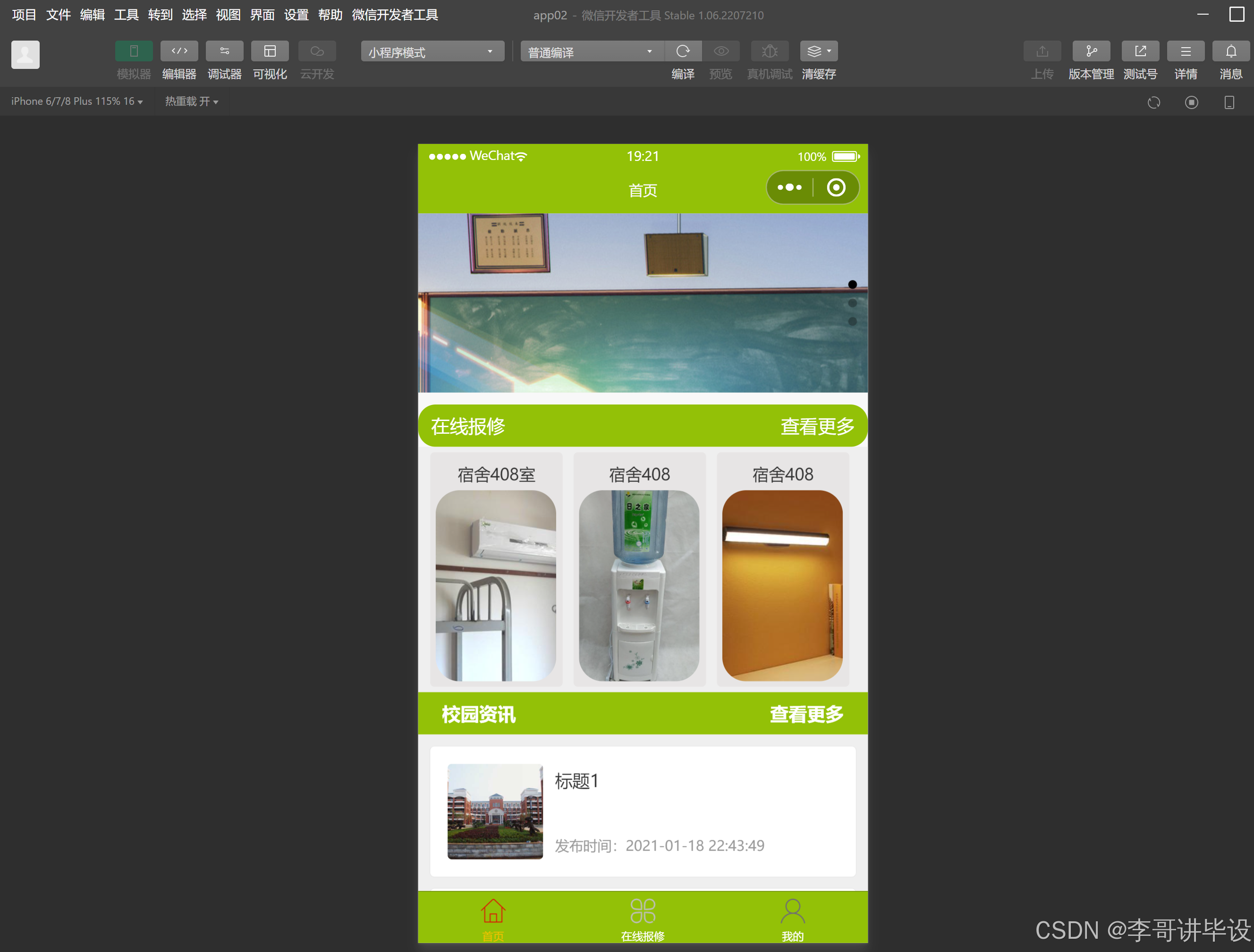Click the messages bell icon
The height and width of the screenshot is (952, 1254).
1231,51
